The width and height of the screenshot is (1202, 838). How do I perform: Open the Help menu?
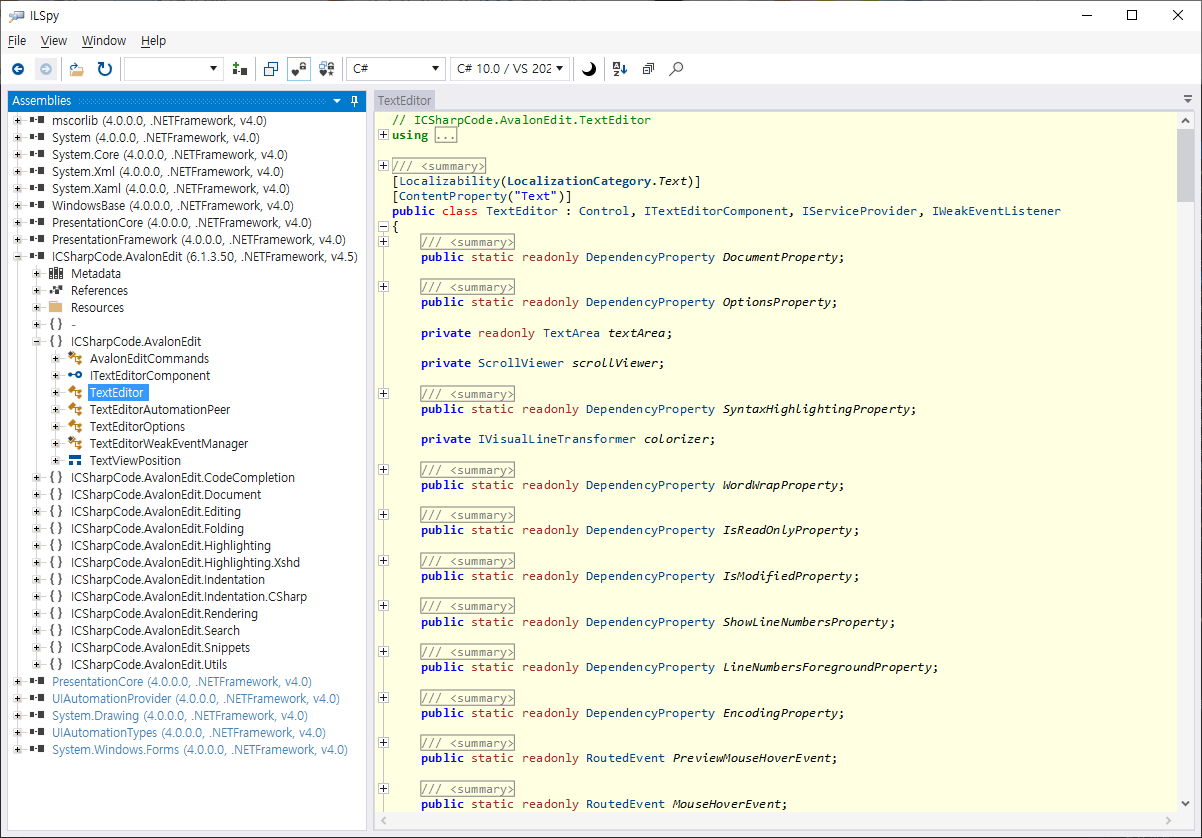[x=153, y=41]
